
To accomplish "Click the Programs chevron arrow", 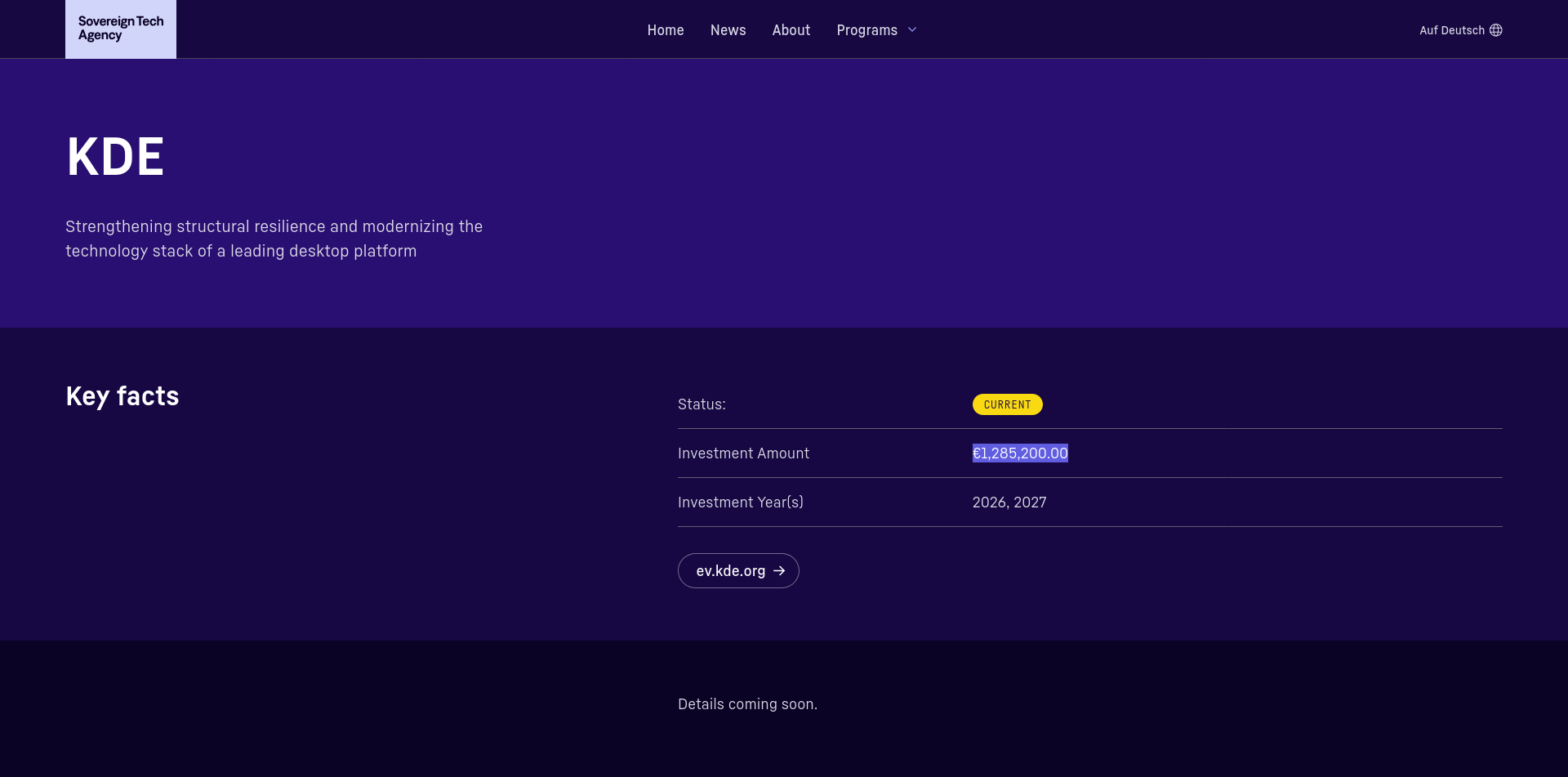I will click(912, 30).
